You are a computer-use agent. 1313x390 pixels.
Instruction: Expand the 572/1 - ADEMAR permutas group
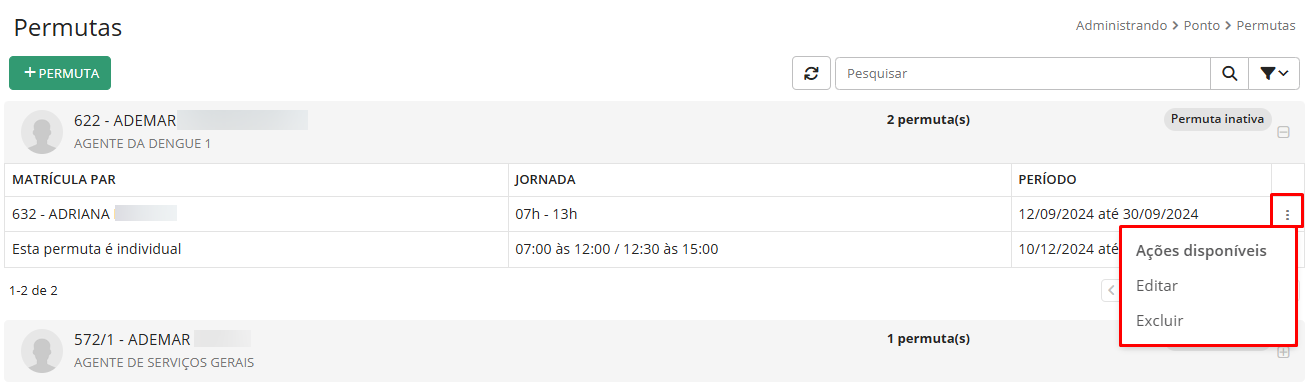pyautogui.click(x=1283, y=352)
